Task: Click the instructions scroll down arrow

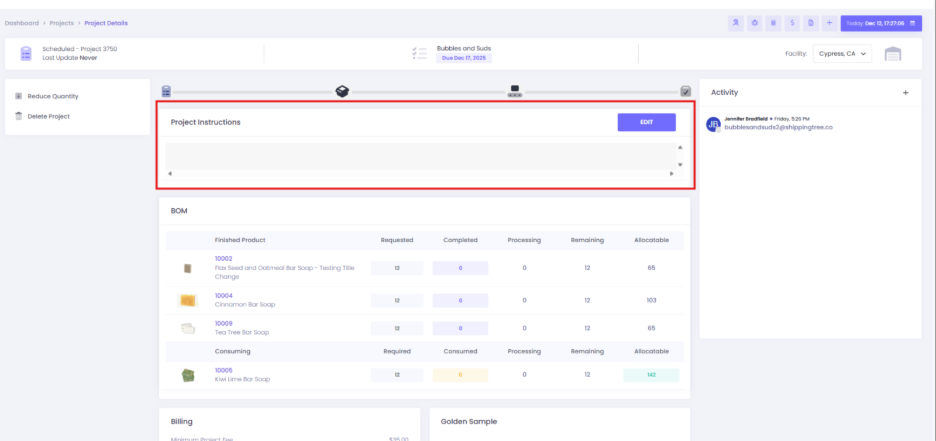Action: pyautogui.click(x=680, y=164)
